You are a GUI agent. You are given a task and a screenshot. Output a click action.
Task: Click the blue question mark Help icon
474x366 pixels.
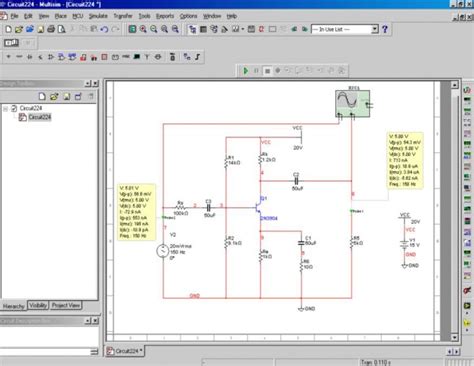tap(385, 29)
